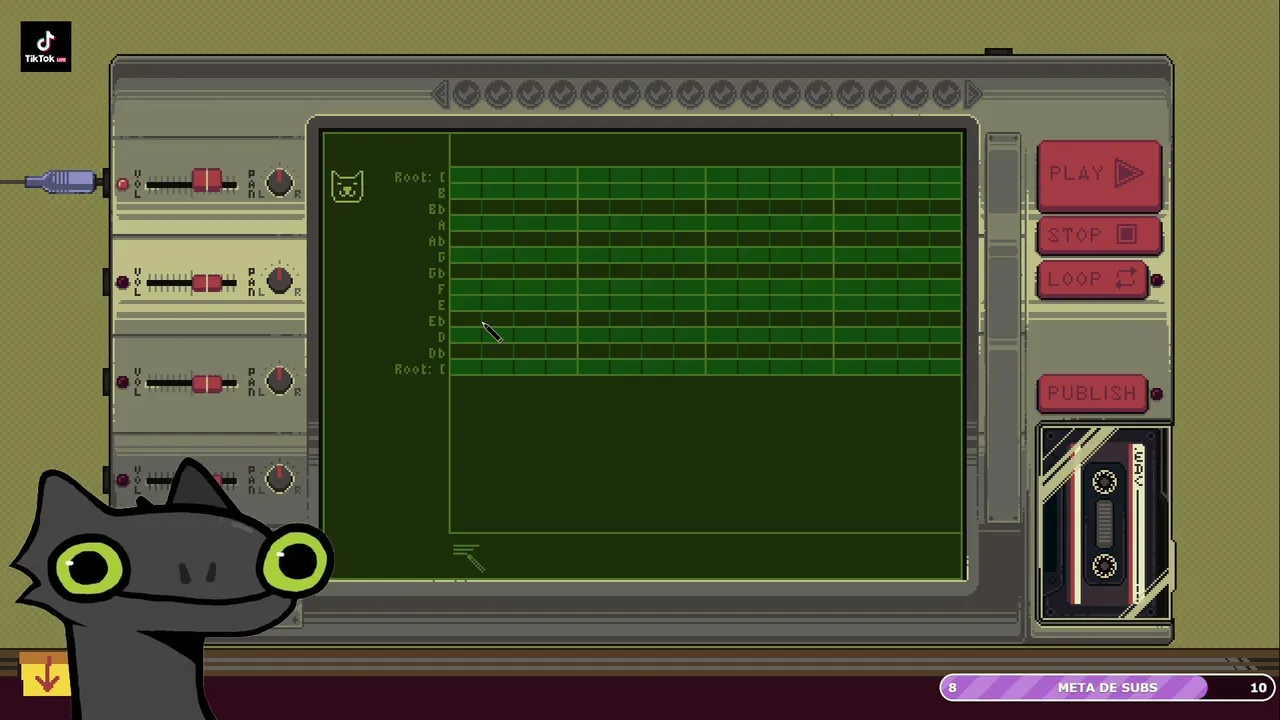Viewport: 1280px width, 720px height.
Task: Toggle the ninth checkmark in the top row
Action: [x=722, y=94]
